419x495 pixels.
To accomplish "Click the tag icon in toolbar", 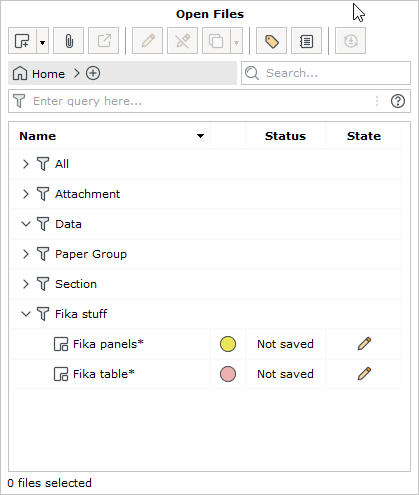I will pyautogui.click(x=271, y=41).
